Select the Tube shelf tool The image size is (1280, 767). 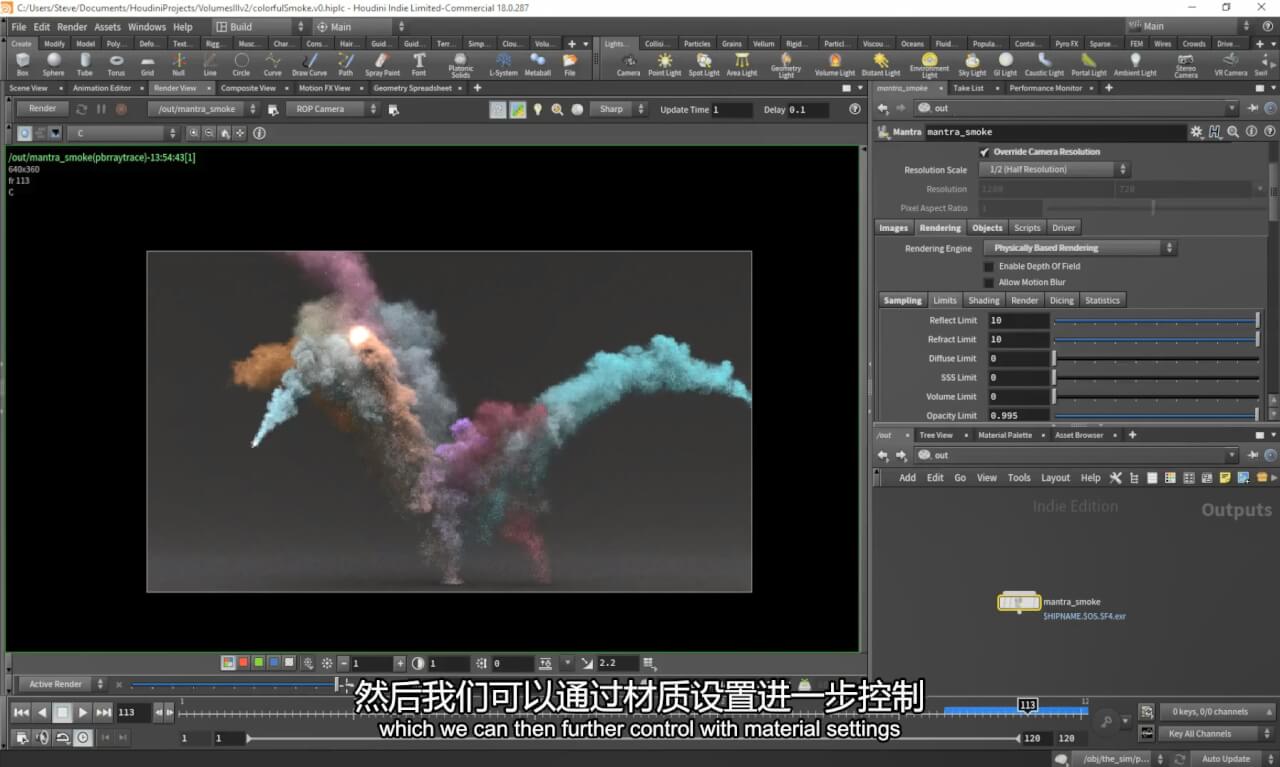(x=85, y=65)
